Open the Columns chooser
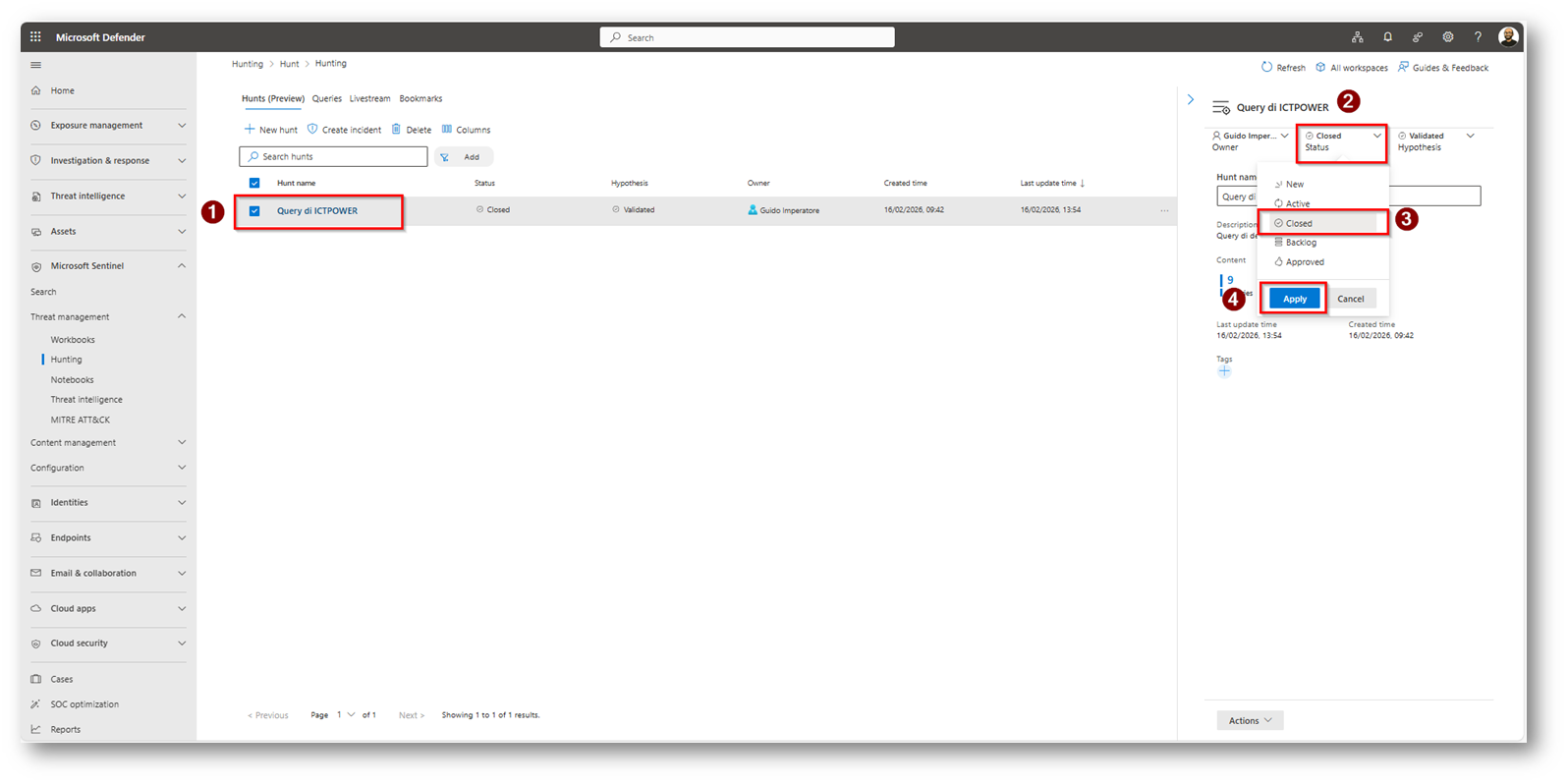Screen dimensions: 1568x784 466,130
